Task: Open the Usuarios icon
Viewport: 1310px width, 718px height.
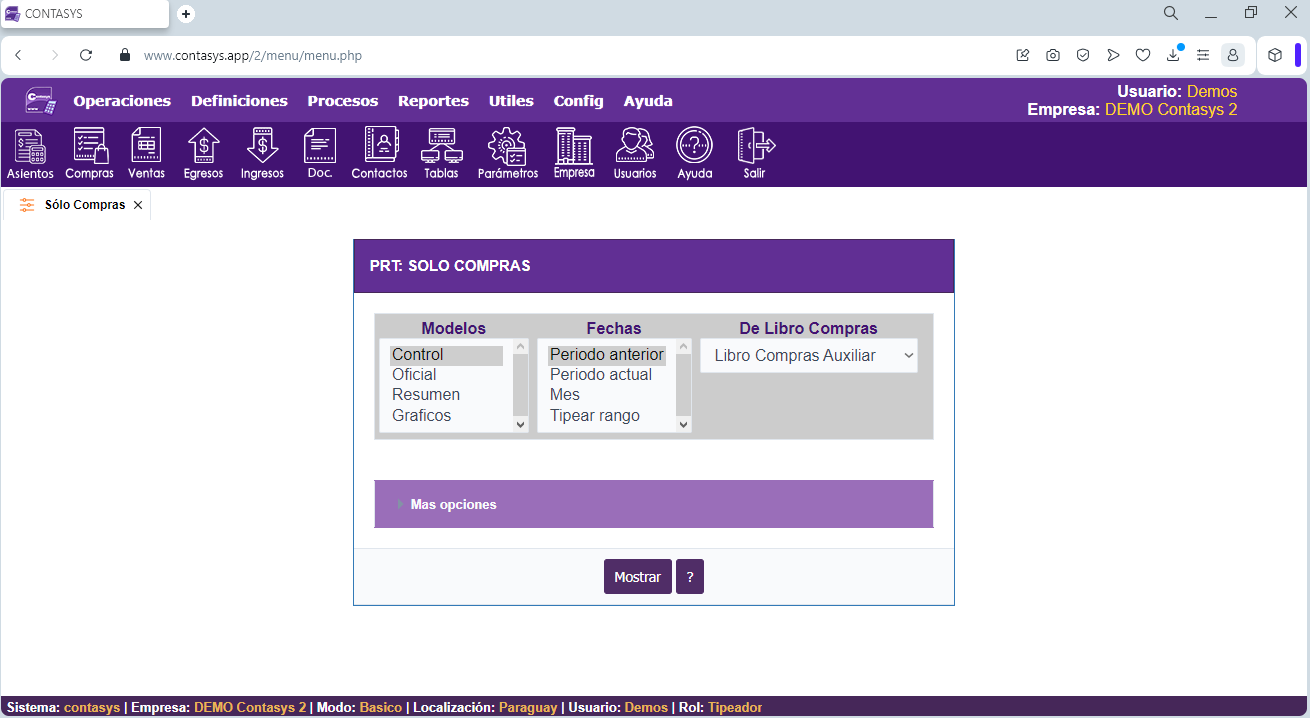Action: click(x=634, y=153)
